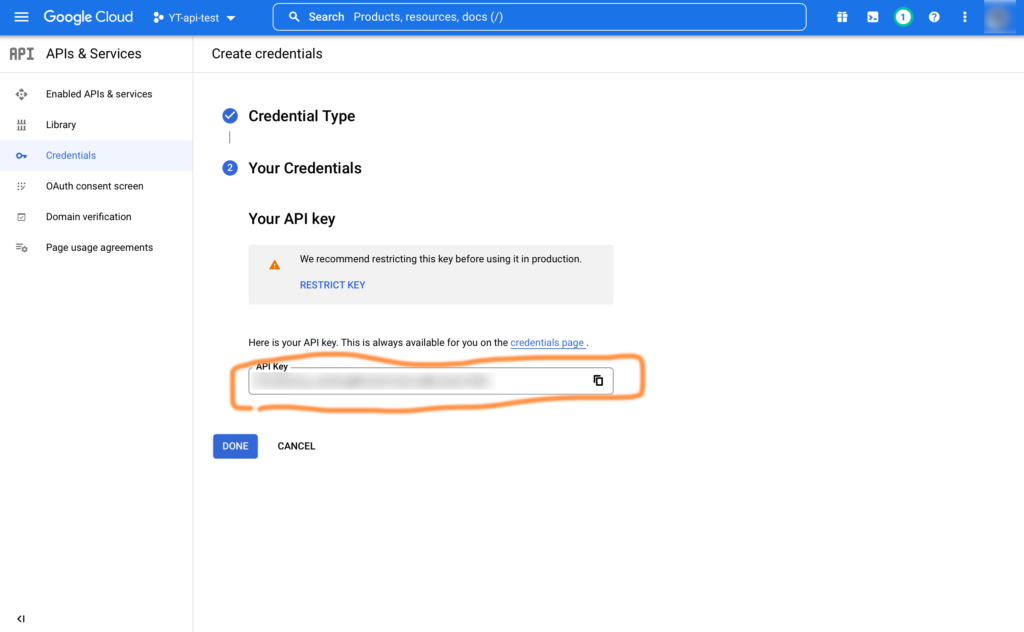
Task: Click the RESTRICT KEY link
Action: coord(332,285)
